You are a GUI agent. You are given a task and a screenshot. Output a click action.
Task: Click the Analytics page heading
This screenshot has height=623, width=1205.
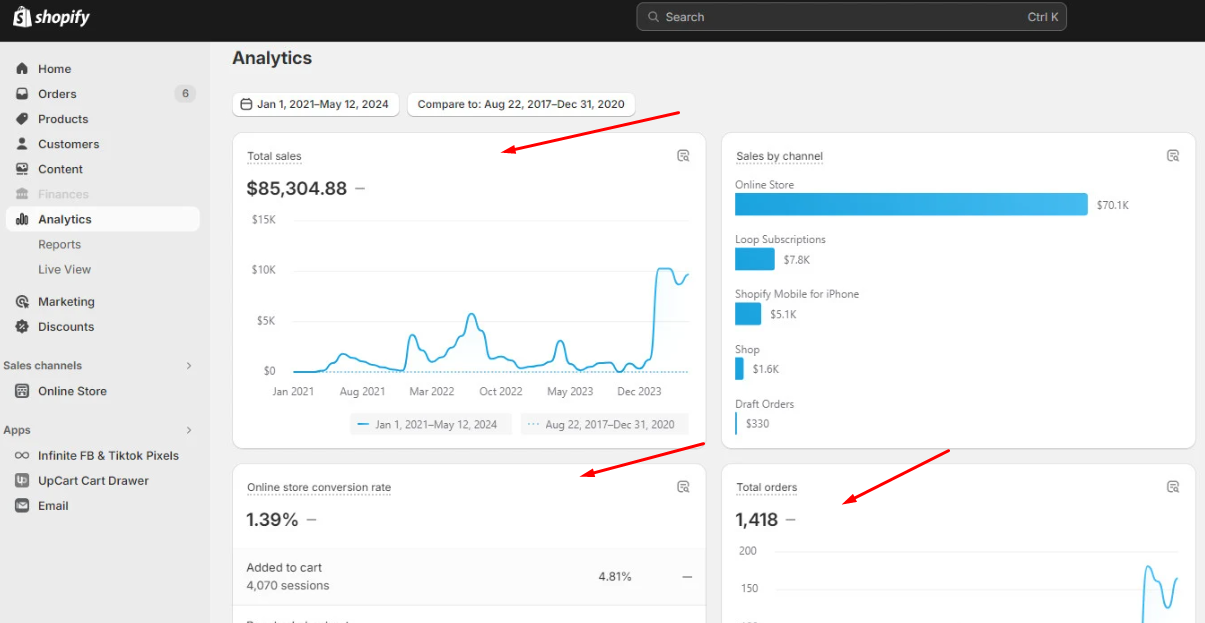coord(272,58)
